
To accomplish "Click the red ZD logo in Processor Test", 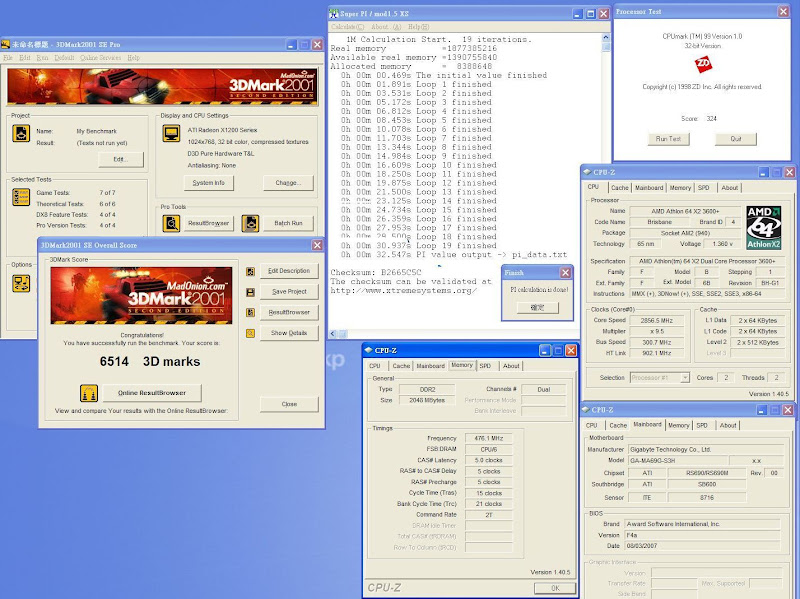I will [x=703, y=64].
